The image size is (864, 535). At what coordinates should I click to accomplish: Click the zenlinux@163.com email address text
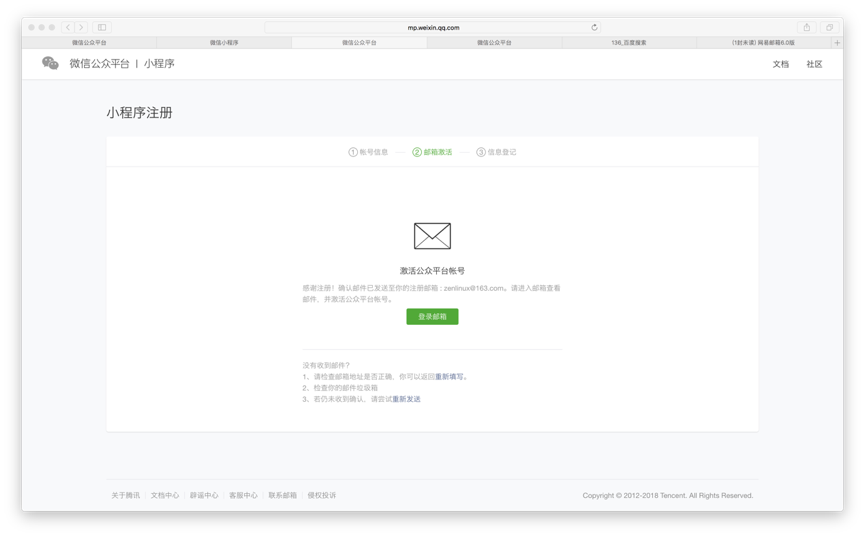pos(474,288)
